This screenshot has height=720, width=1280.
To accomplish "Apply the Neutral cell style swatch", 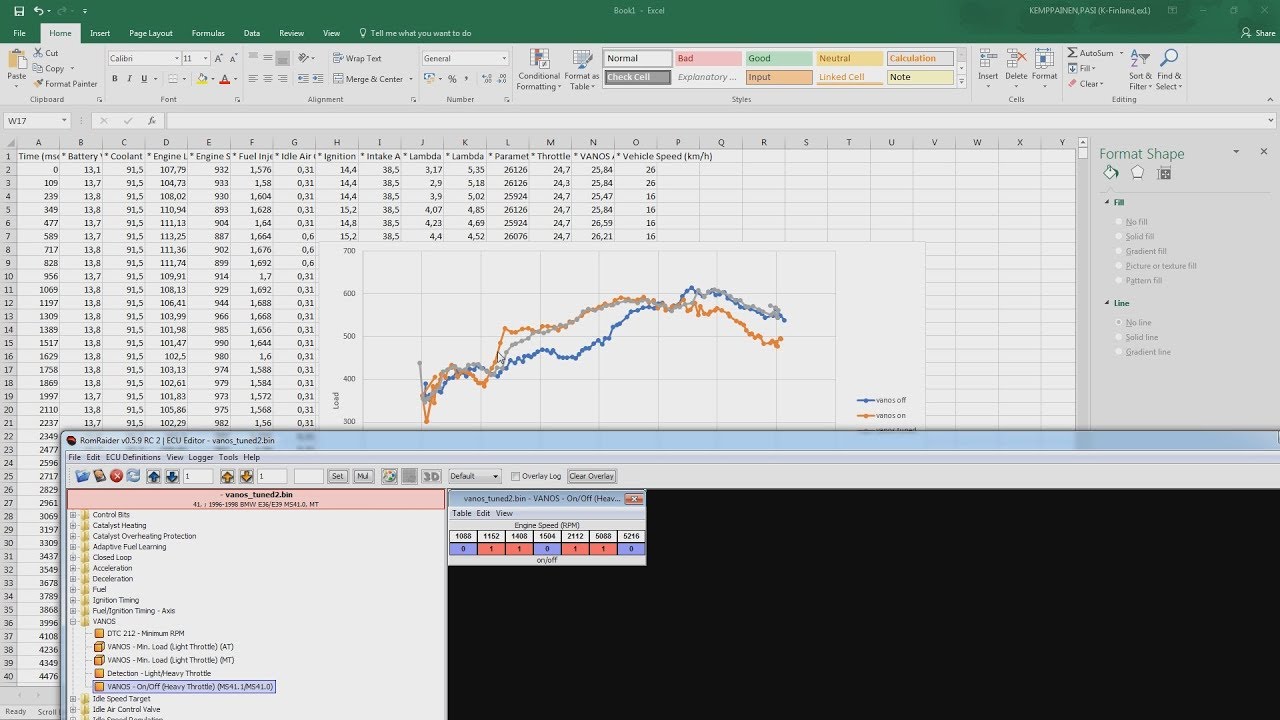I will (x=849, y=58).
